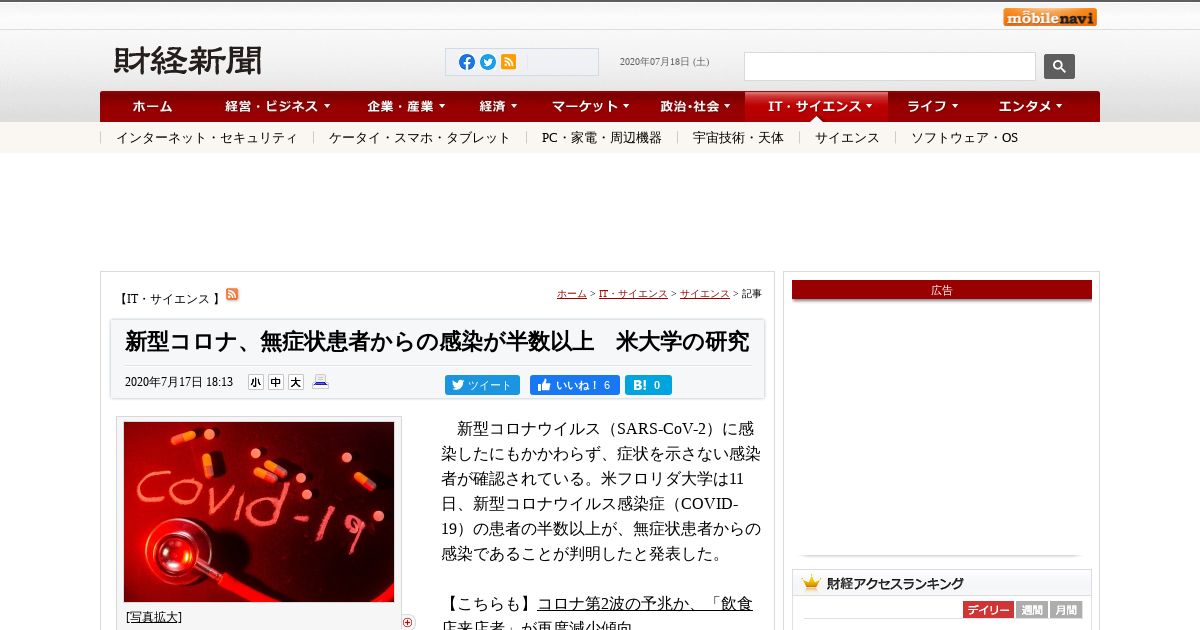Screen dimensions: 1200x630
Task: Open PC・家電・周辺機器 subcategory
Action: pos(602,138)
